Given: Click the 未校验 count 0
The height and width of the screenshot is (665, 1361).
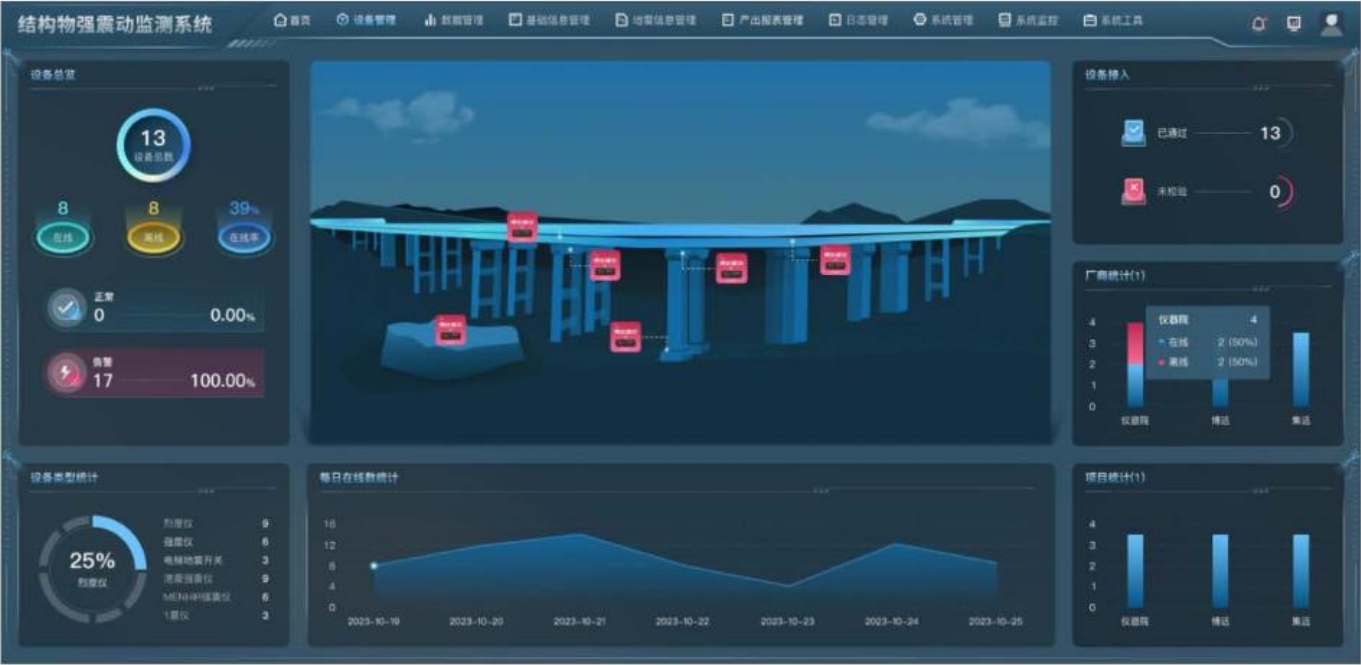Looking at the screenshot, I should tap(1275, 192).
